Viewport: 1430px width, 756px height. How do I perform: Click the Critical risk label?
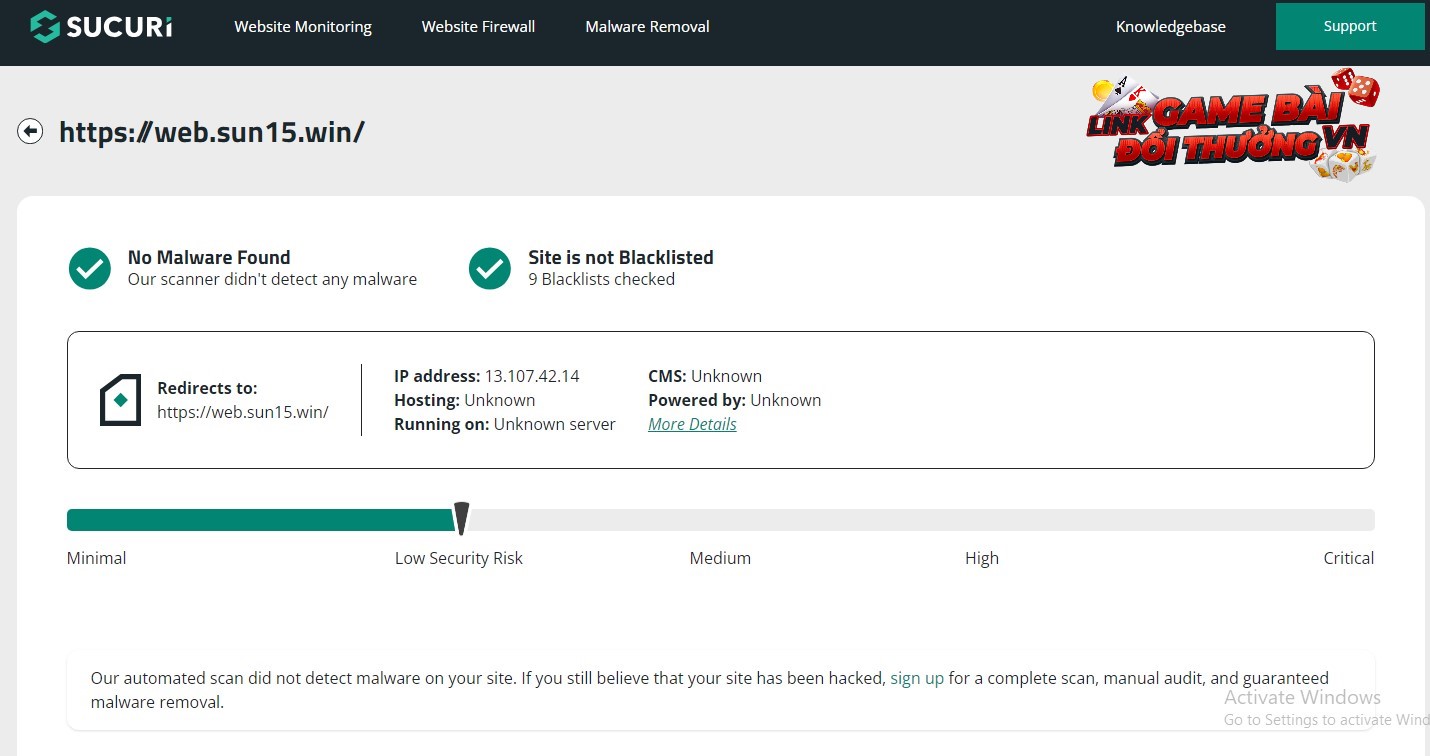pos(1349,558)
